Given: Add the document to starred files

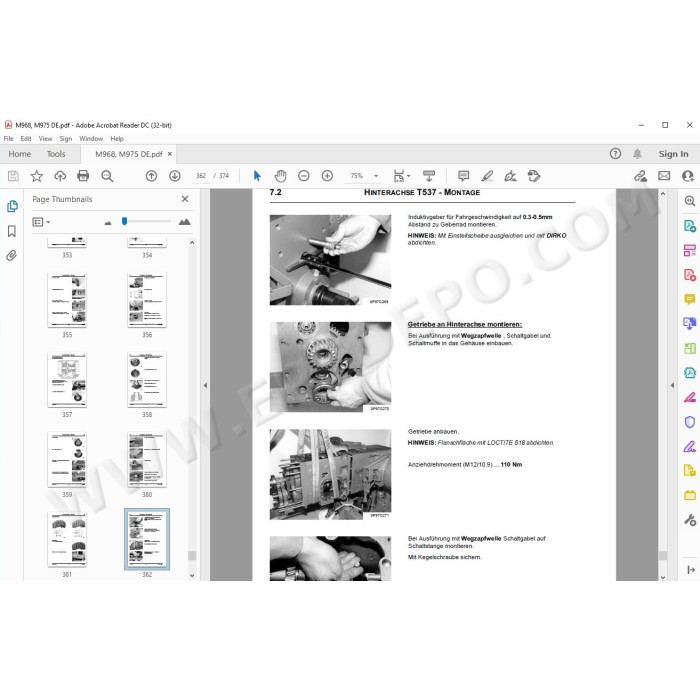Looking at the screenshot, I should [37, 176].
